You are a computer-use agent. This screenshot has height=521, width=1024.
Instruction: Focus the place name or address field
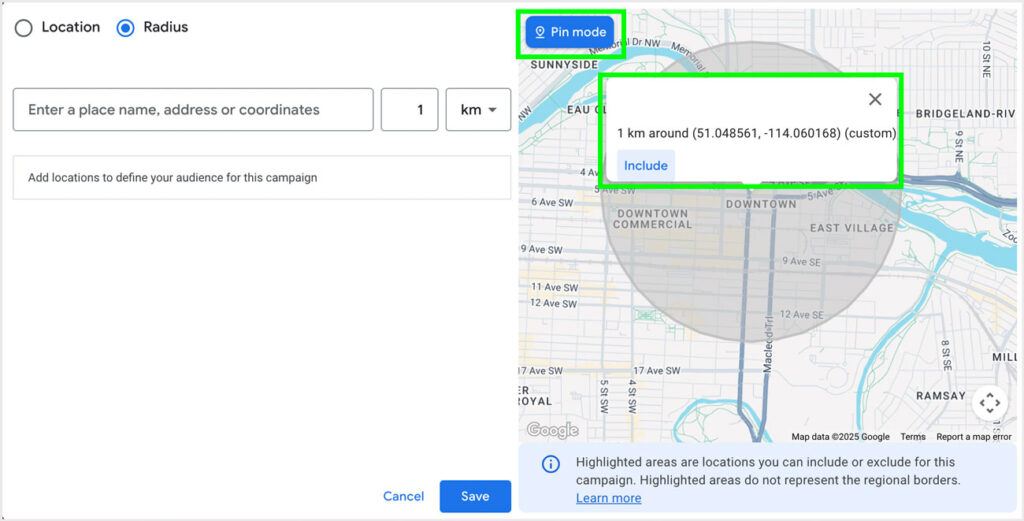193,110
